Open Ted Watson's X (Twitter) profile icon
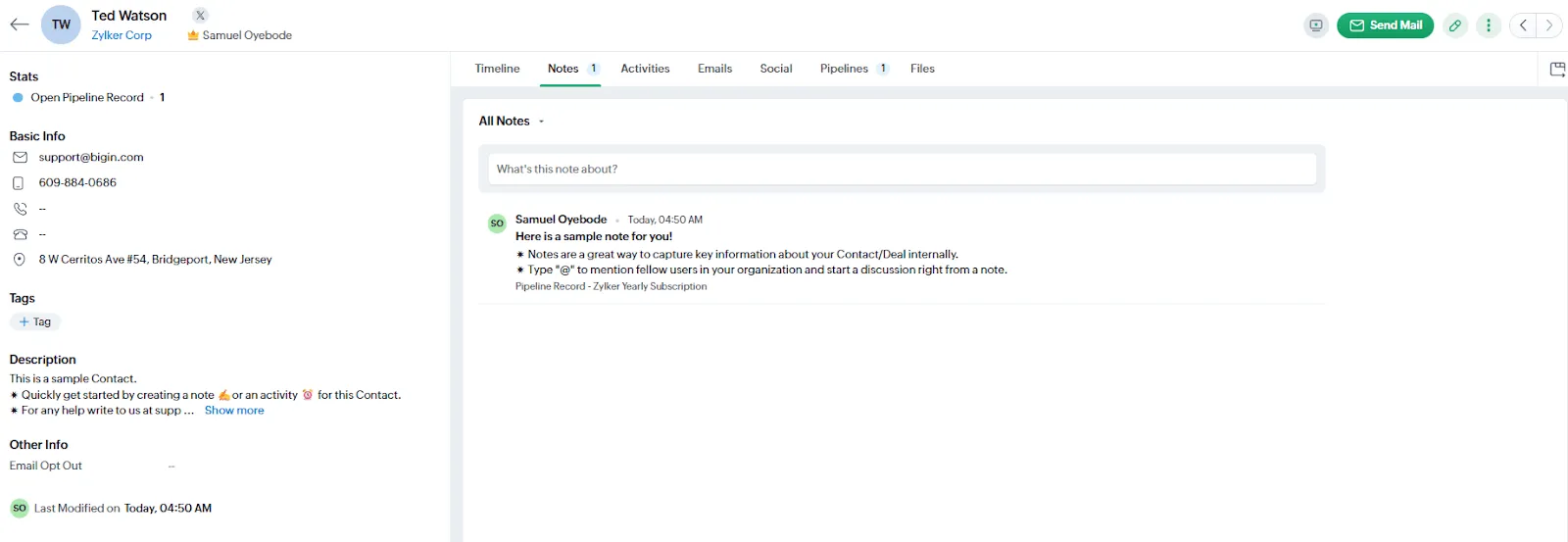The width and height of the screenshot is (1568, 542). coord(200,15)
